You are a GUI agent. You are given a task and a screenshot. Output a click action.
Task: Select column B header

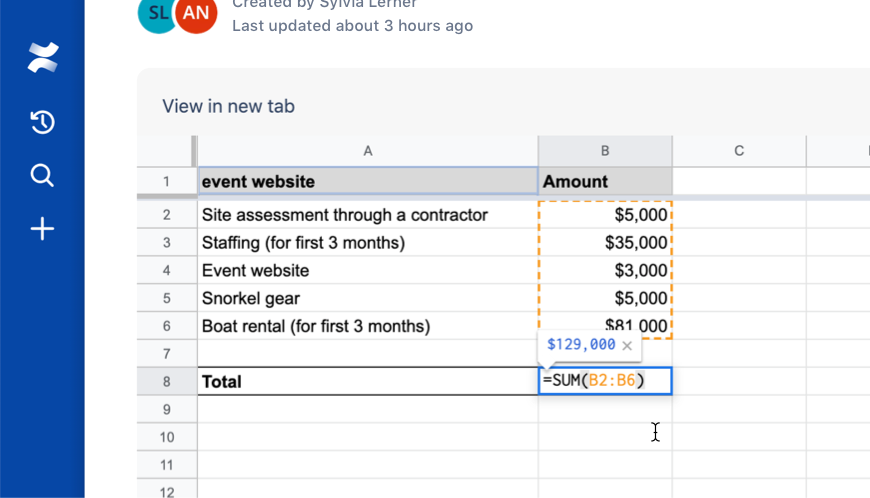605,151
